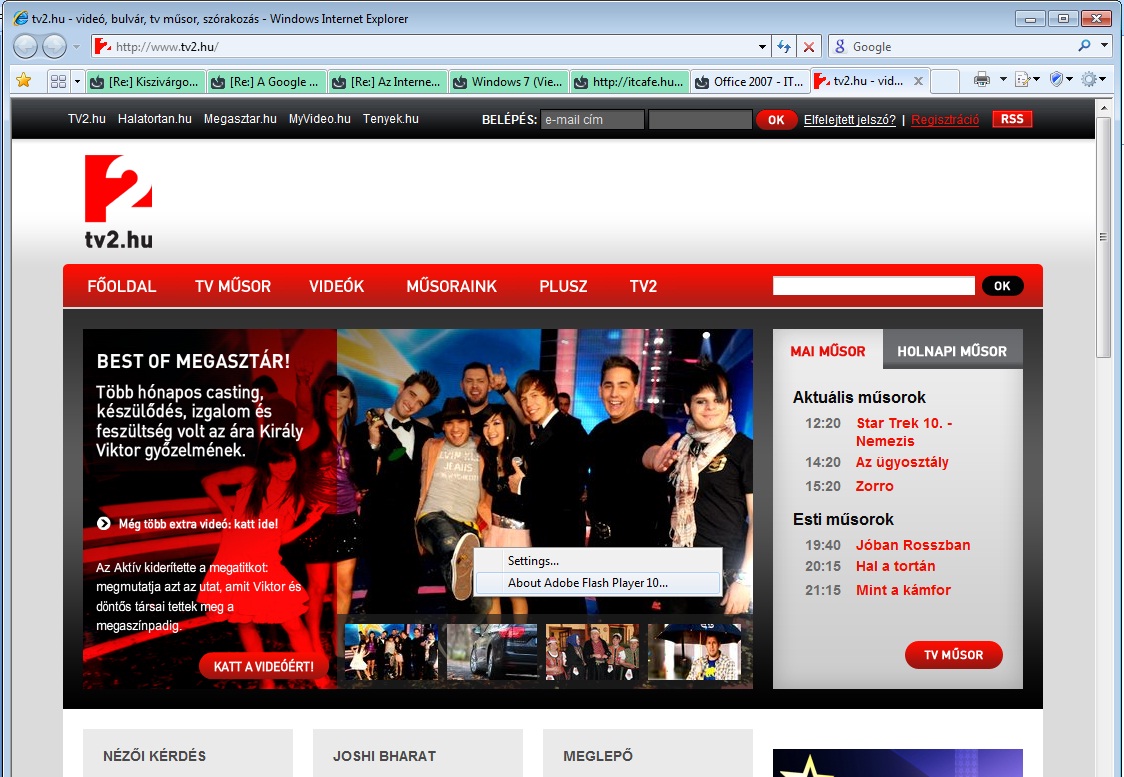Select the thumbnail of man with umbrella
The height and width of the screenshot is (777, 1124).
694,652
